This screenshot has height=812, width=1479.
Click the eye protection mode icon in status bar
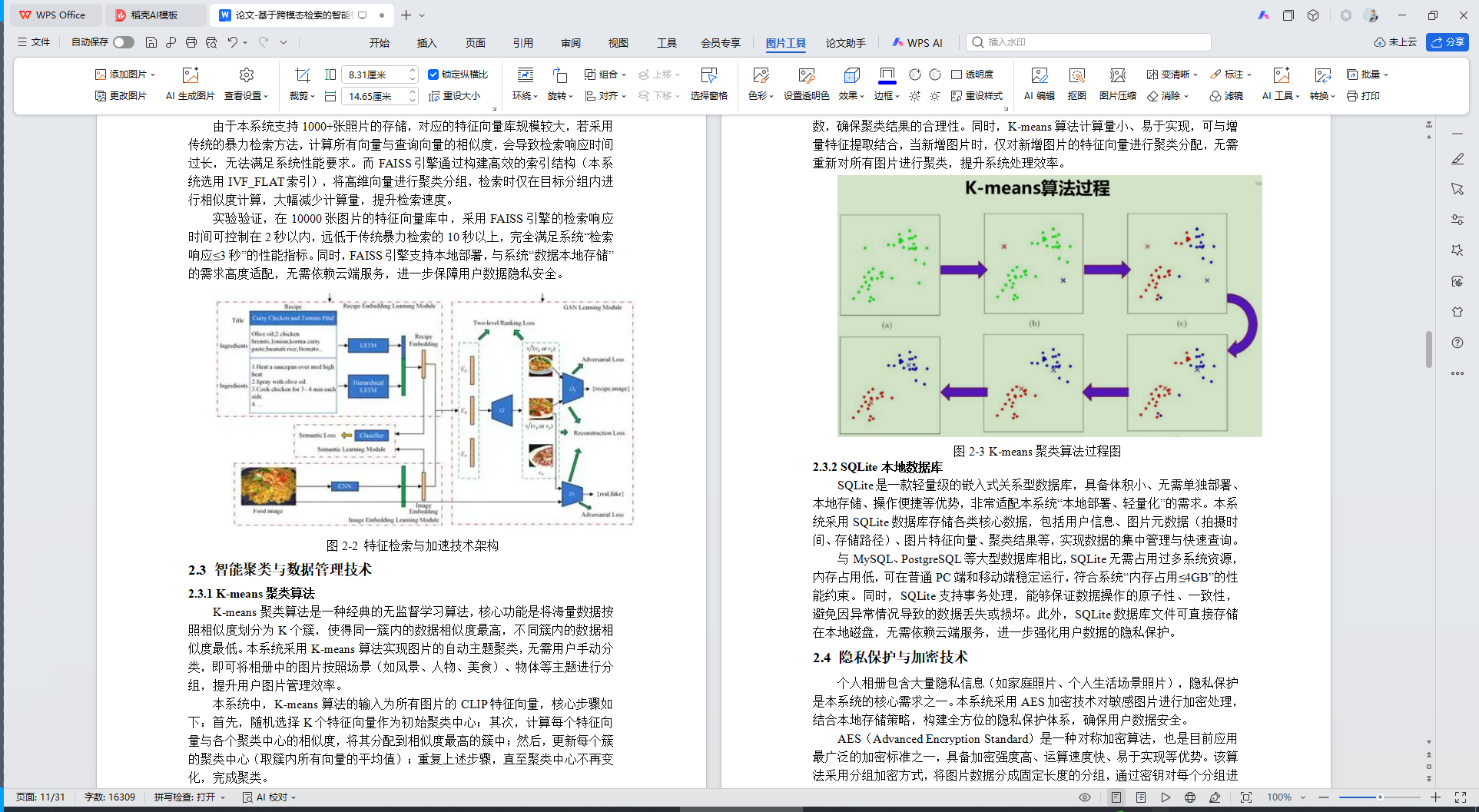(1085, 797)
